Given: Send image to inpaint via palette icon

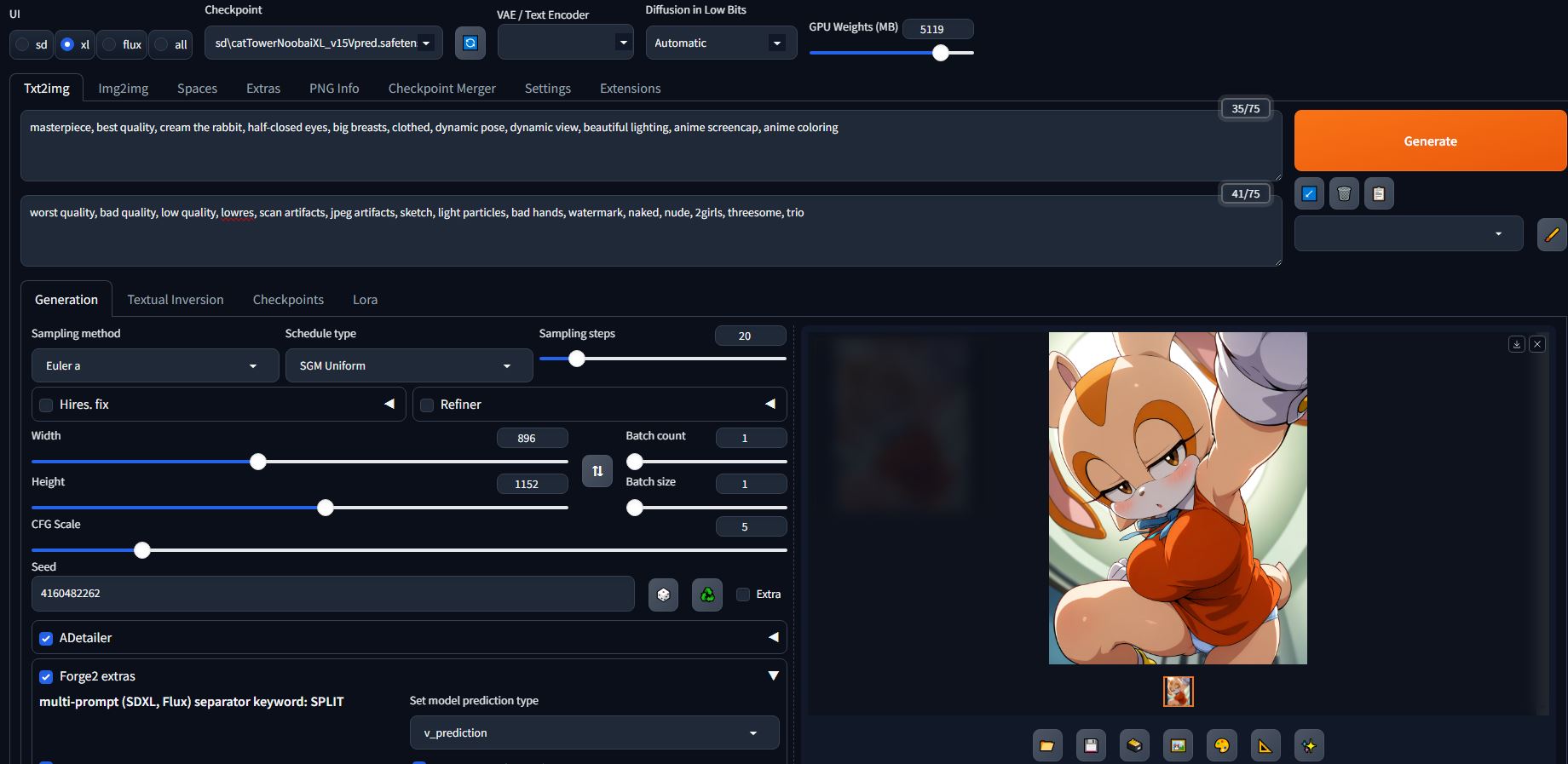Looking at the screenshot, I should [1222, 746].
